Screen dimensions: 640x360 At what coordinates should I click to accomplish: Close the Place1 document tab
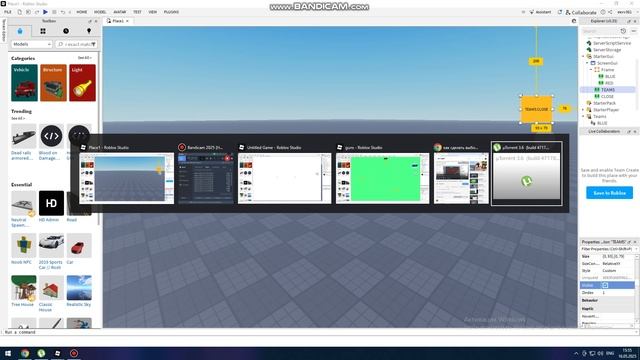click(127, 21)
